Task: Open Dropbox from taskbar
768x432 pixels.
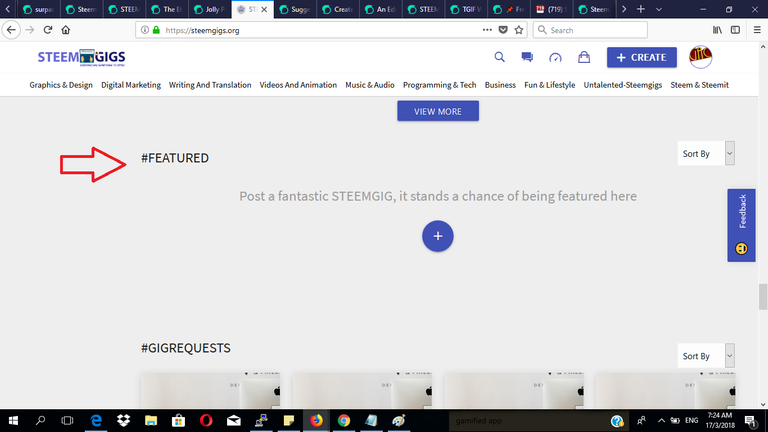Action: [x=123, y=421]
